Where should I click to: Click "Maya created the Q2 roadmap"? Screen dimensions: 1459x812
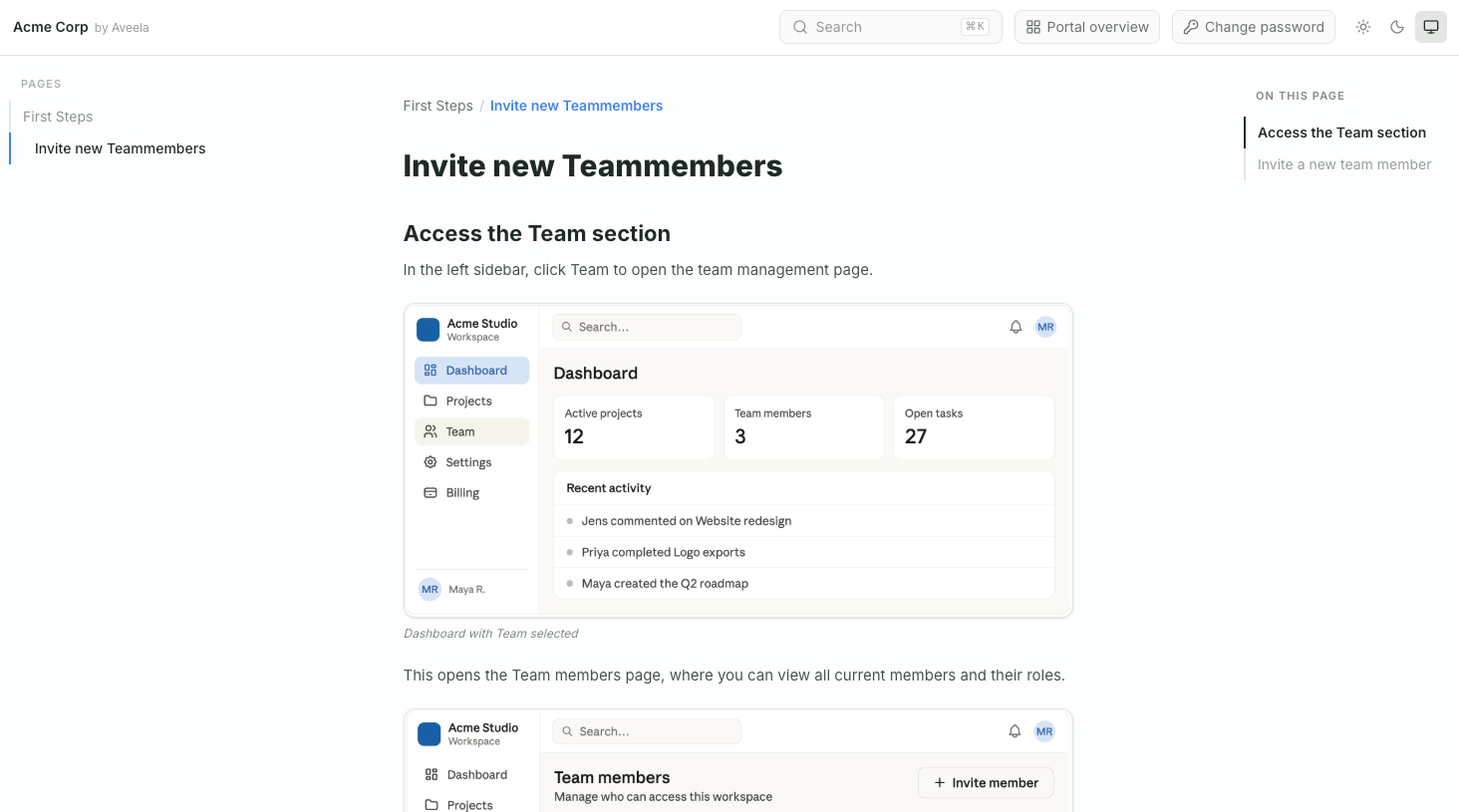[x=665, y=584]
